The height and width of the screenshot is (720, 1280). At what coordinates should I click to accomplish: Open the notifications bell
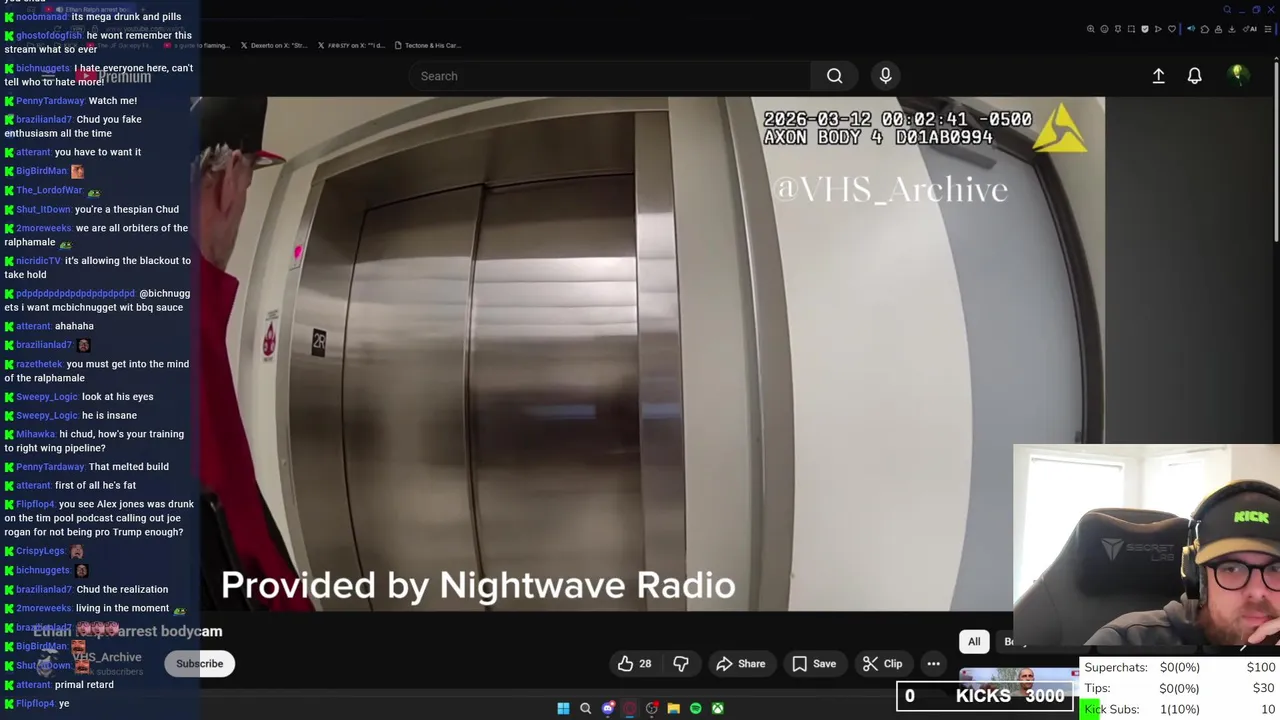(1194, 76)
